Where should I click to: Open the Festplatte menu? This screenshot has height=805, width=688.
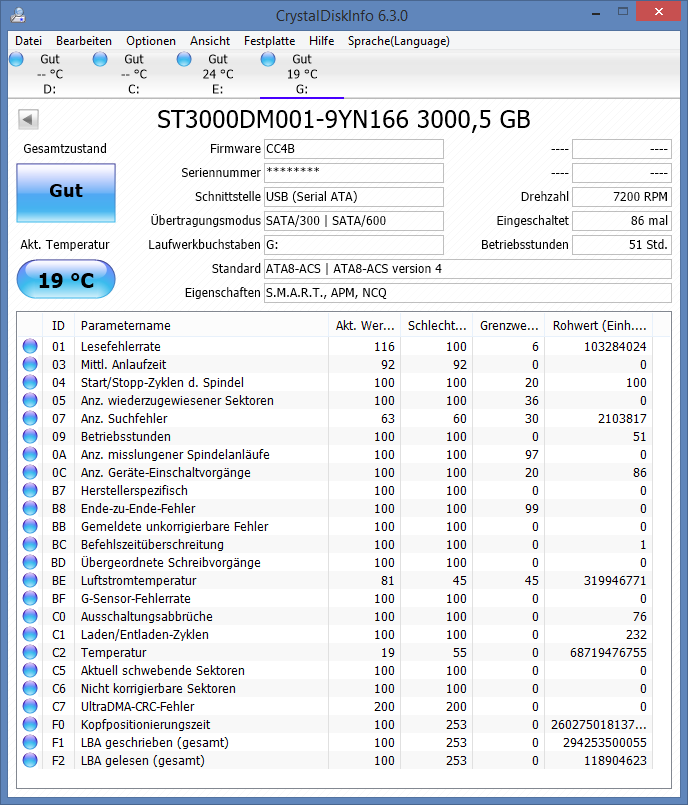tap(270, 41)
